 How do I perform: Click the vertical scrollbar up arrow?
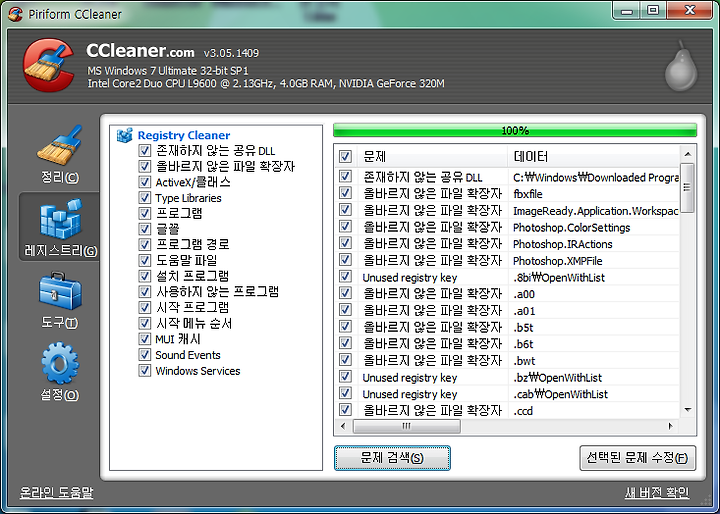[x=687, y=154]
